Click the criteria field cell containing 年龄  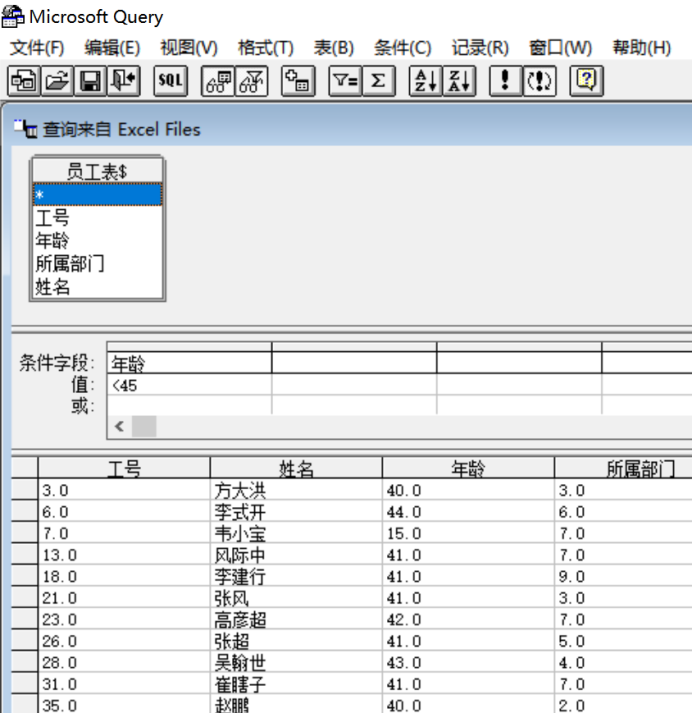[x=189, y=363]
